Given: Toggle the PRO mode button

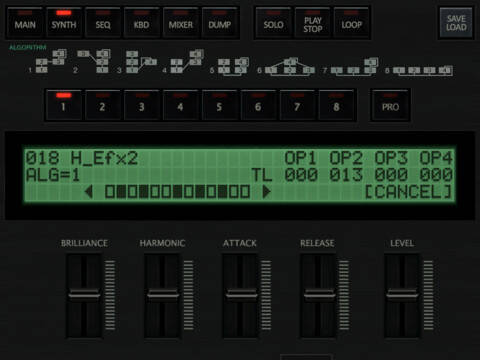Looking at the screenshot, I should 390,105.
